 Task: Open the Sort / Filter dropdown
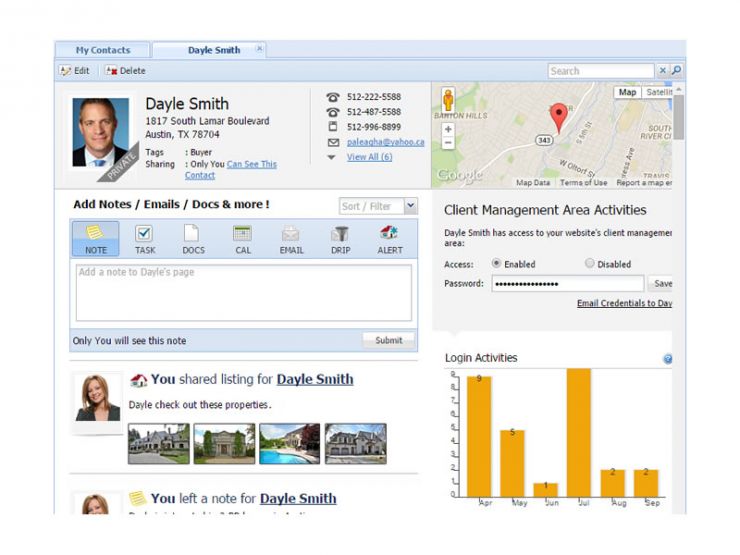[x=410, y=206]
